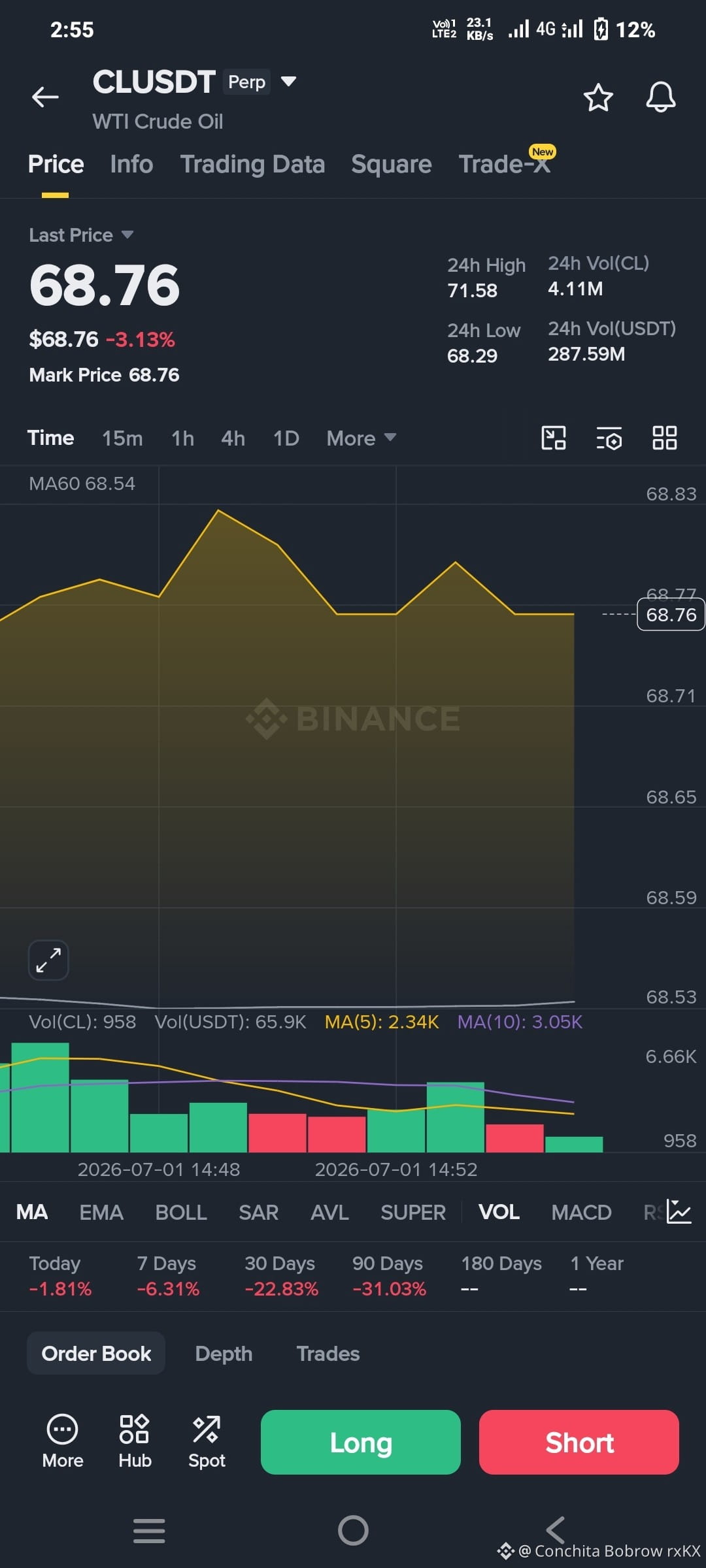Open chart settings icon with gear

[x=609, y=438]
